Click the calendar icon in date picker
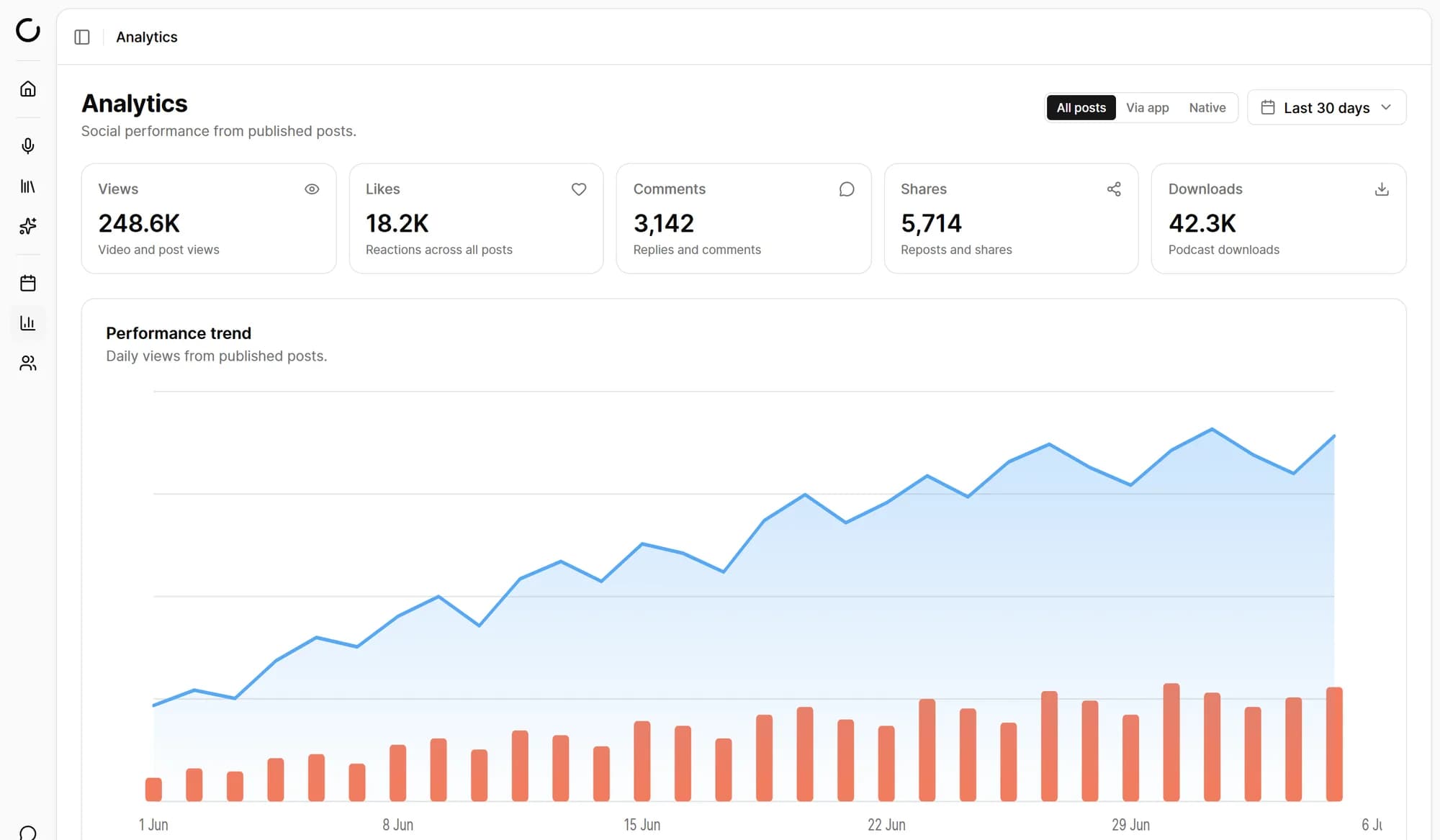The image size is (1440, 840). [x=1269, y=107]
